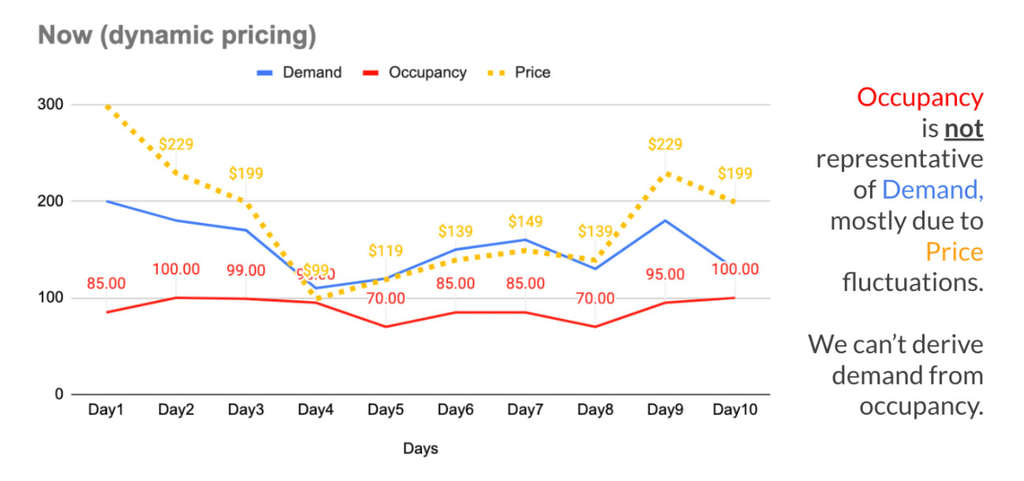
Task: Click the blue Demand legend line swatch
Action: coord(266,72)
